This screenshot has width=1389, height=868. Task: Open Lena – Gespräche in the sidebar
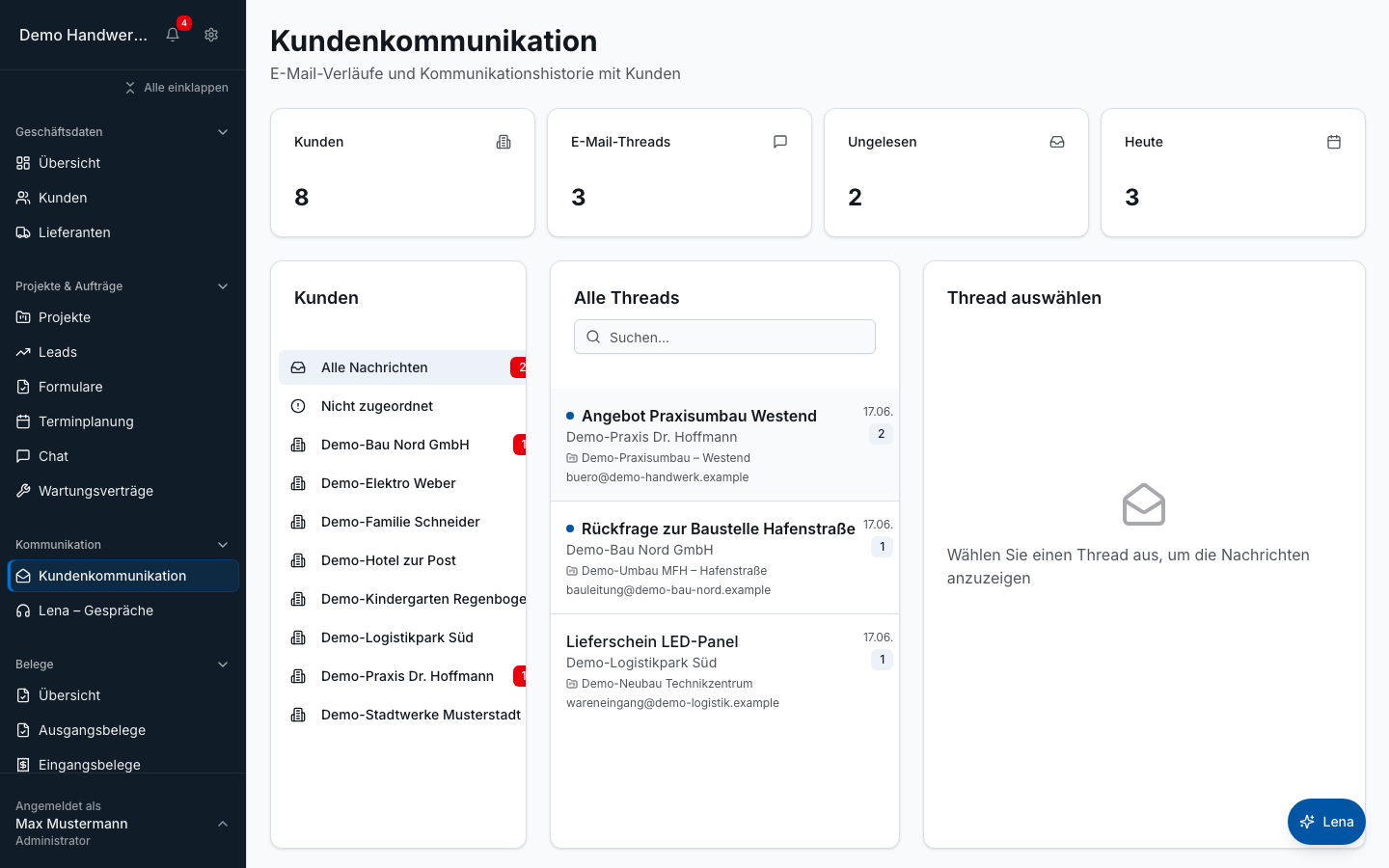[x=123, y=610]
